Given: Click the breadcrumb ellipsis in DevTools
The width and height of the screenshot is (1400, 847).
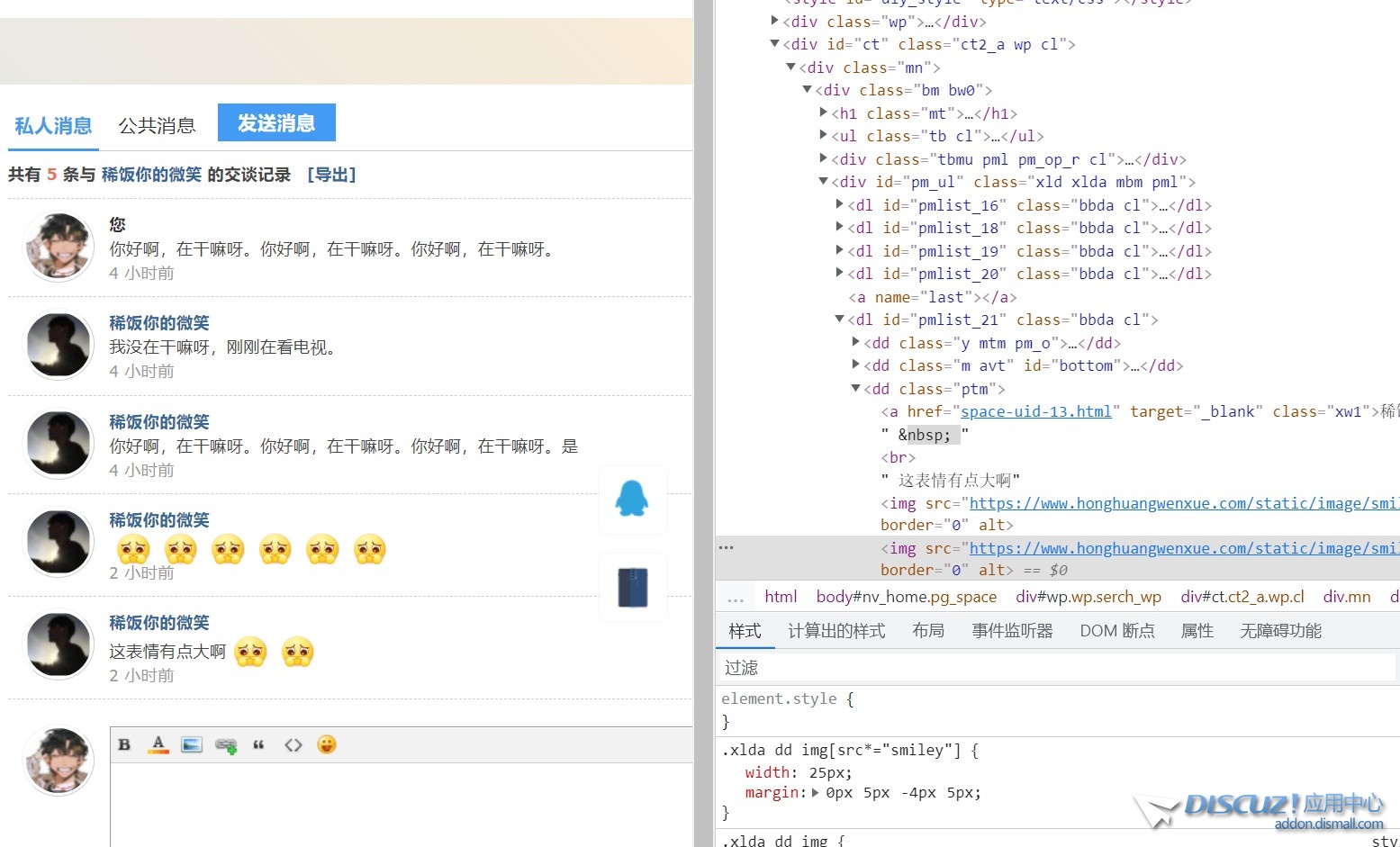Looking at the screenshot, I should coord(736,596).
